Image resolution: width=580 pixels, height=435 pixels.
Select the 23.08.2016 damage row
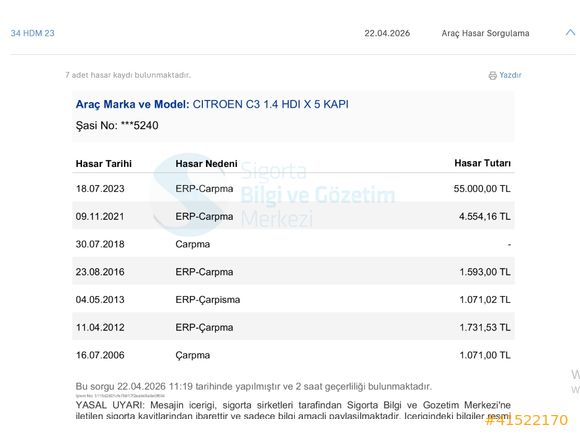(293, 272)
